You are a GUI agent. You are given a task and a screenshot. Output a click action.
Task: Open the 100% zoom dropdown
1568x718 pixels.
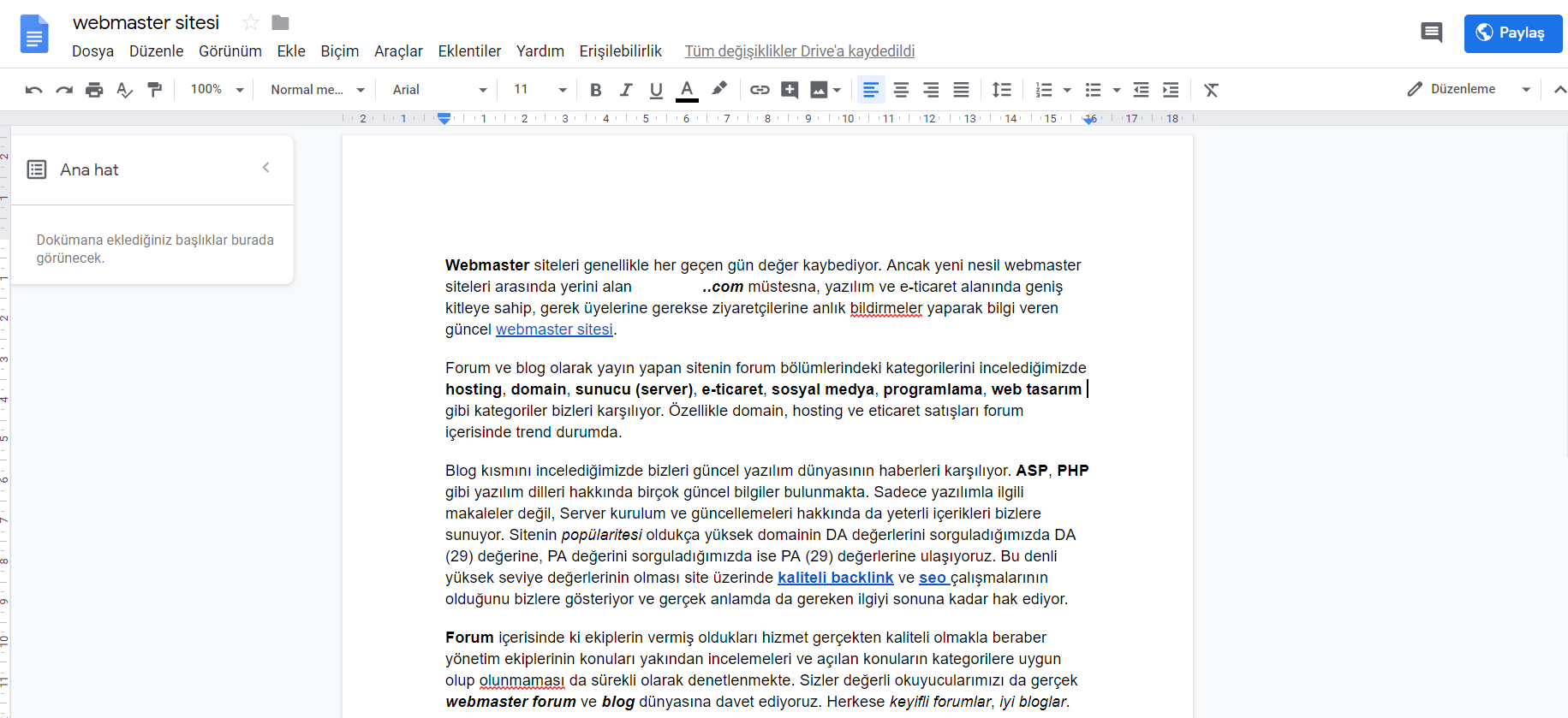click(217, 90)
